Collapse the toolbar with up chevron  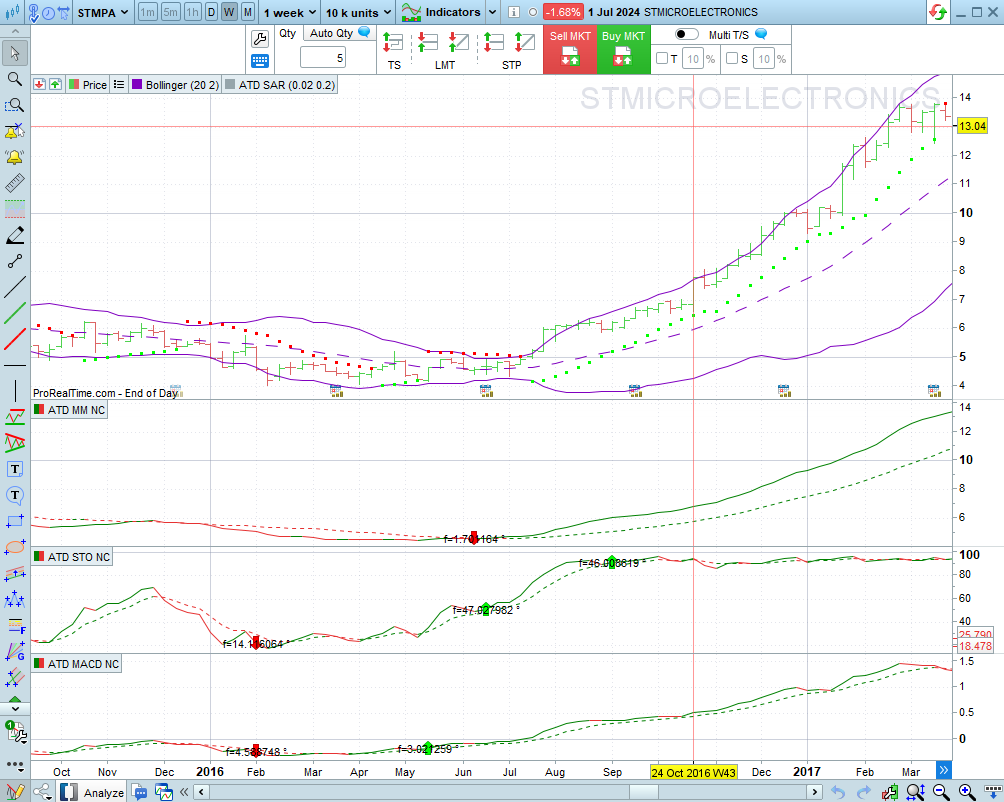[x=15, y=31]
